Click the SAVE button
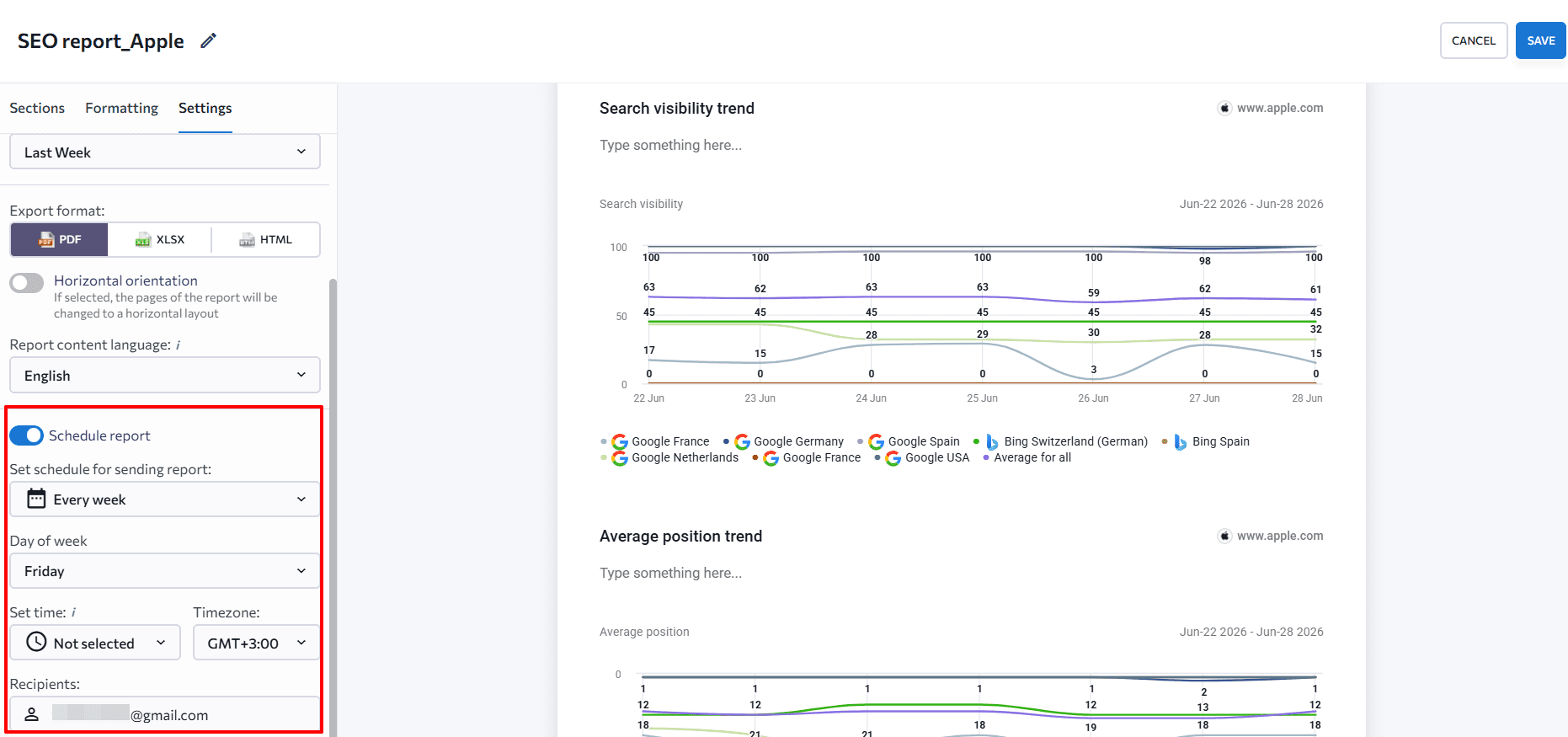Viewport: 1568px width, 737px height. (1541, 40)
